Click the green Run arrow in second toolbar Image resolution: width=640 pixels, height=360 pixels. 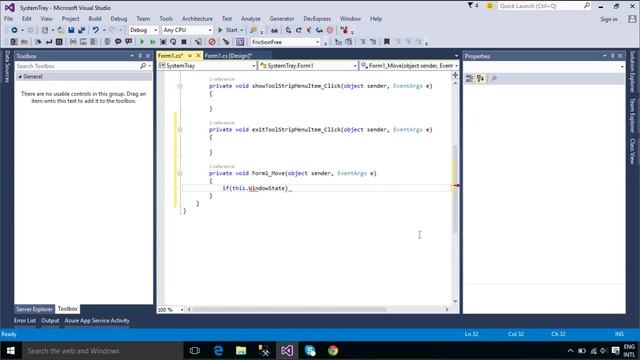142,42
